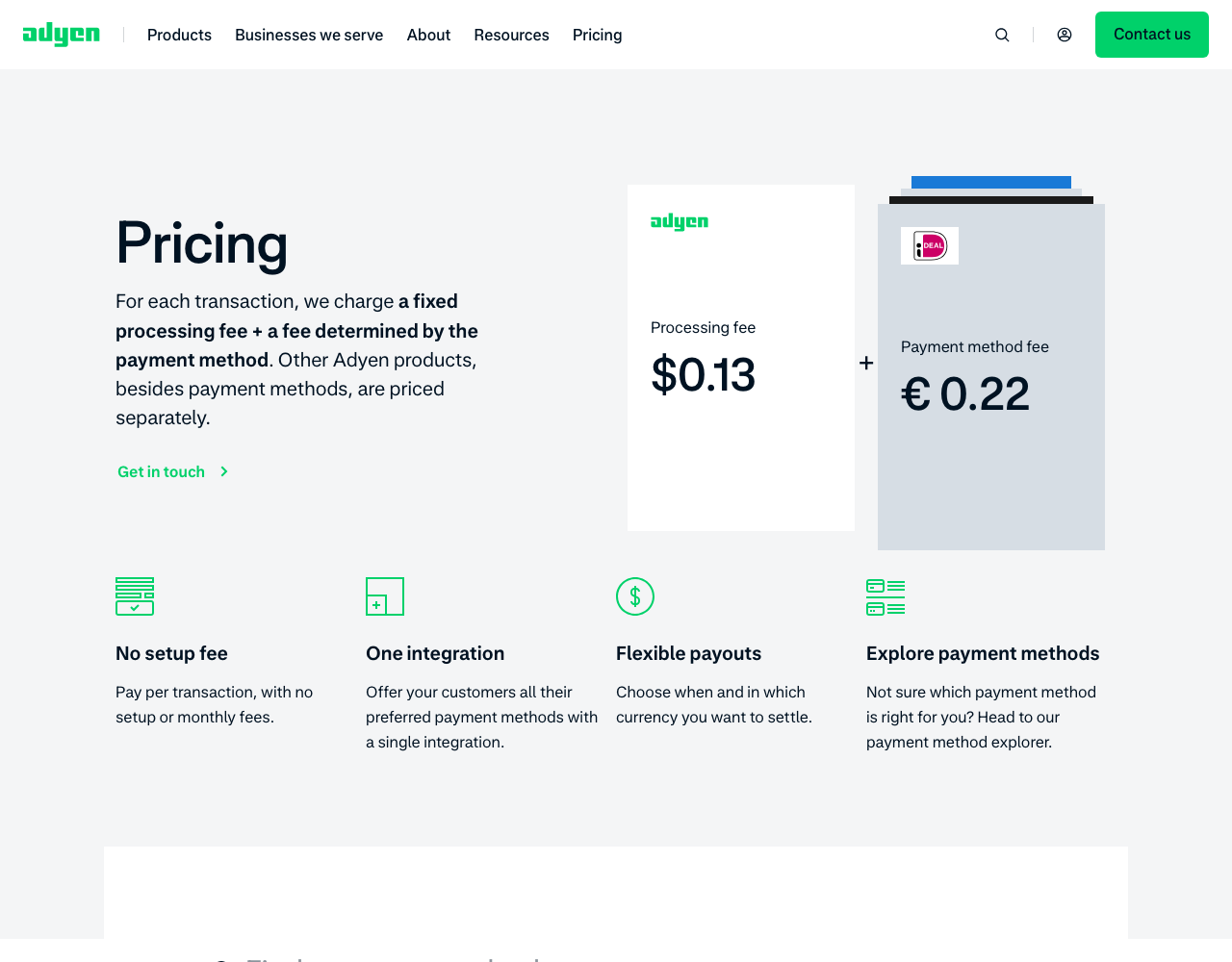
Task: Click the Processing fee label
Action: [x=703, y=327]
